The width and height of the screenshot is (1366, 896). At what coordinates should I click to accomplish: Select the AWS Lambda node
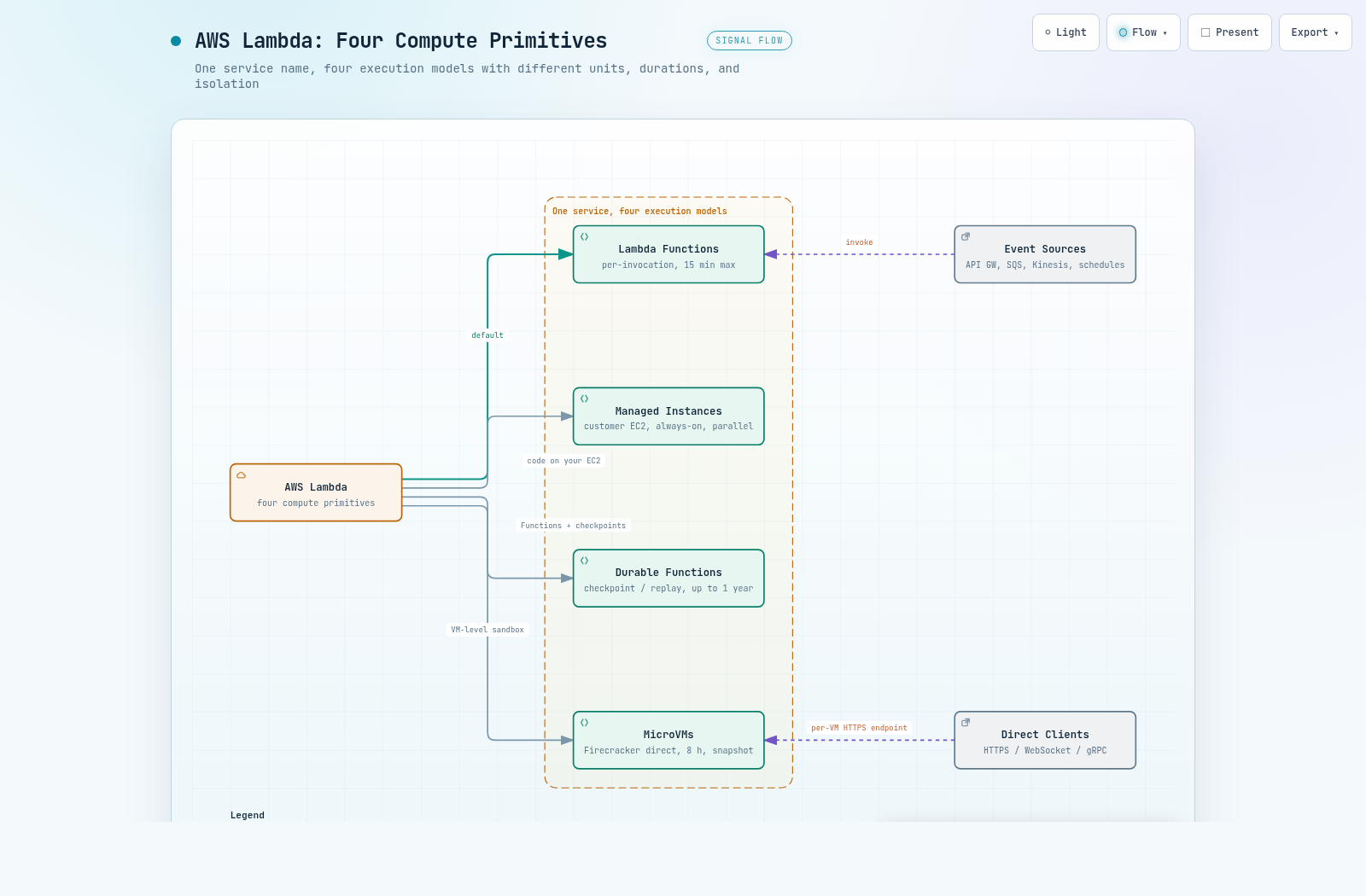point(316,492)
